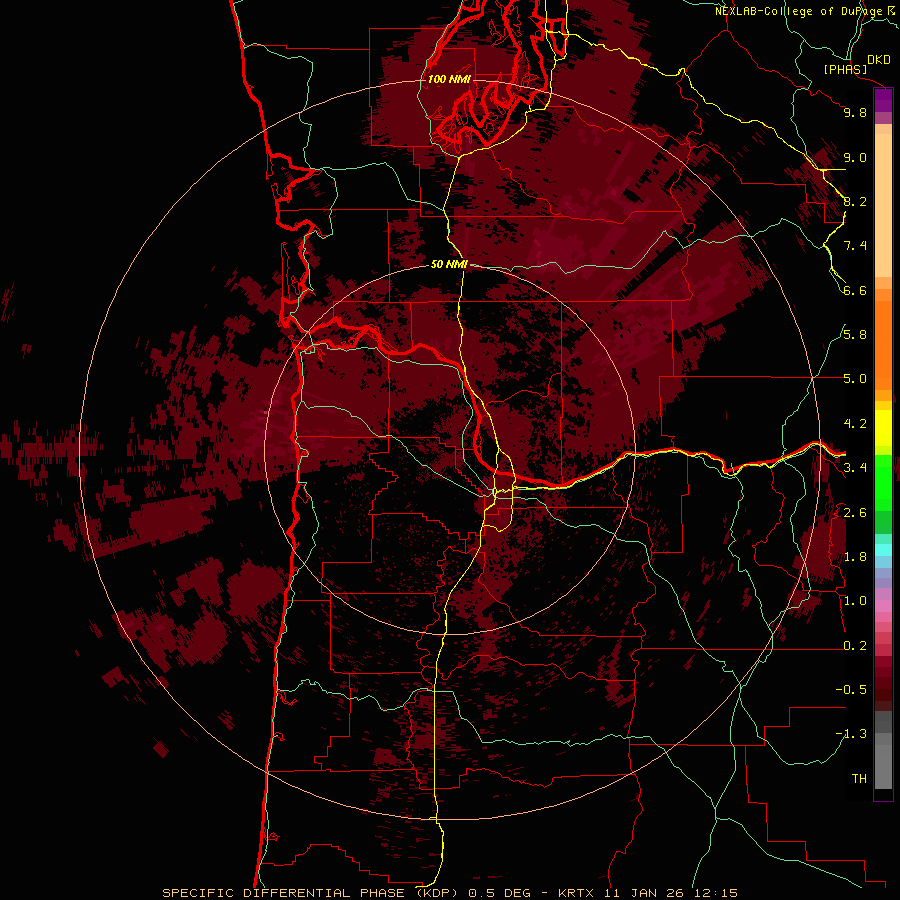Click the orange segment of the color bar
Viewport: 900px width, 900px height.
tap(883, 346)
